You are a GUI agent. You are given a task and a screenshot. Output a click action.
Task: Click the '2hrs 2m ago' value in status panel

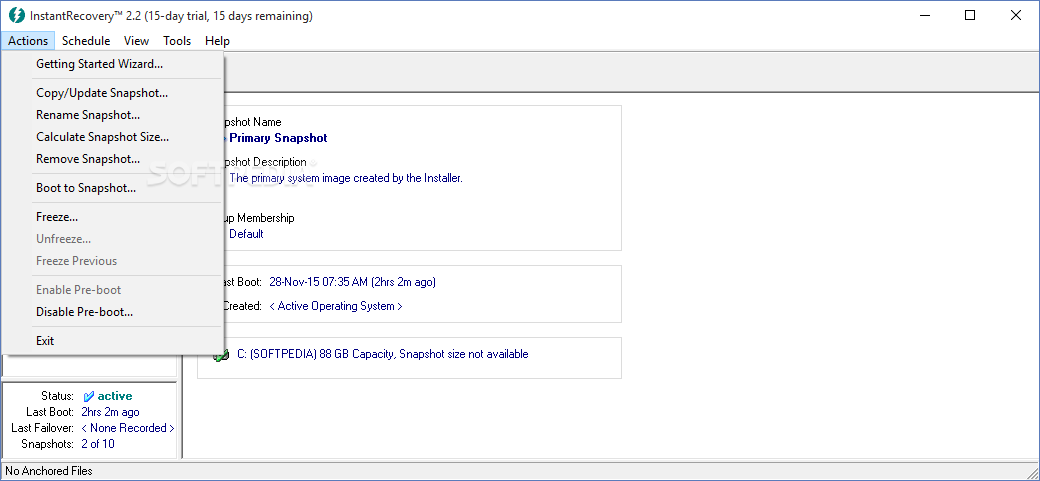tap(110, 412)
